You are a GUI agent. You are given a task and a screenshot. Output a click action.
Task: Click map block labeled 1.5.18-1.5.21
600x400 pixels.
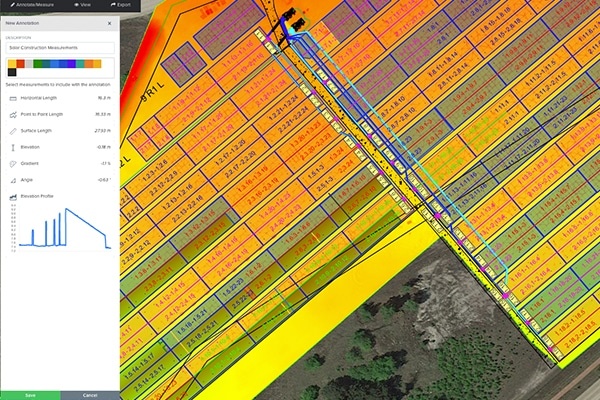pyautogui.click(x=190, y=322)
